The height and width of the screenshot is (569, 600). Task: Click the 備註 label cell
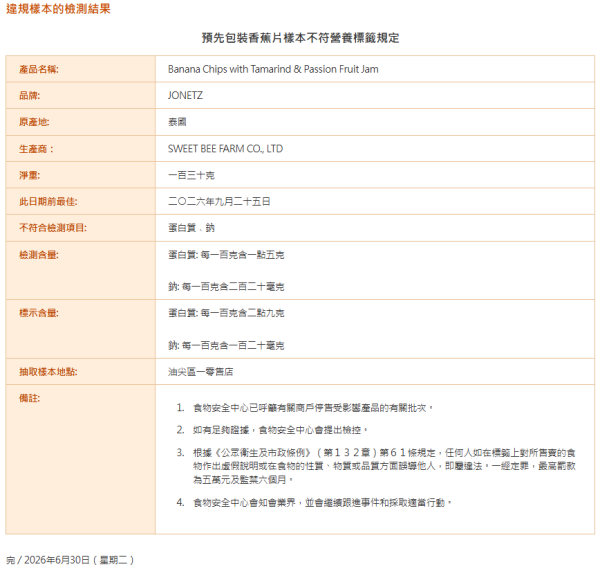(x=81, y=459)
